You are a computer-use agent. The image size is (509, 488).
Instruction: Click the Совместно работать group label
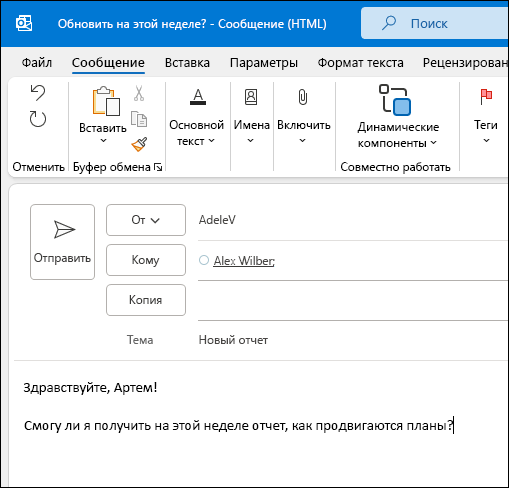click(395, 167)
